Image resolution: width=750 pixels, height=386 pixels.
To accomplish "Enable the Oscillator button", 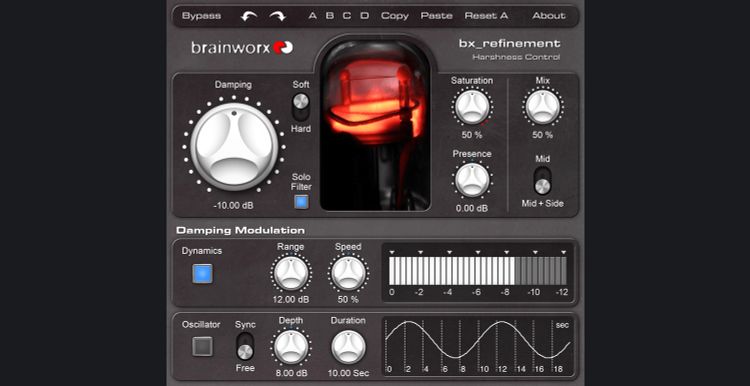I will (202, 346).
